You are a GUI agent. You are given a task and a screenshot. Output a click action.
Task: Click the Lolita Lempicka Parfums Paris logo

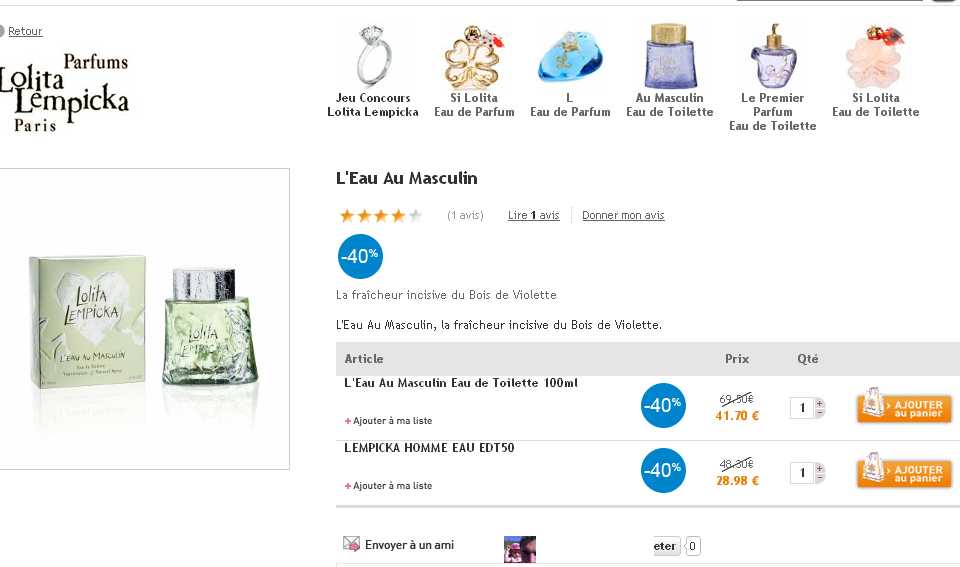(x=66, y=92)
